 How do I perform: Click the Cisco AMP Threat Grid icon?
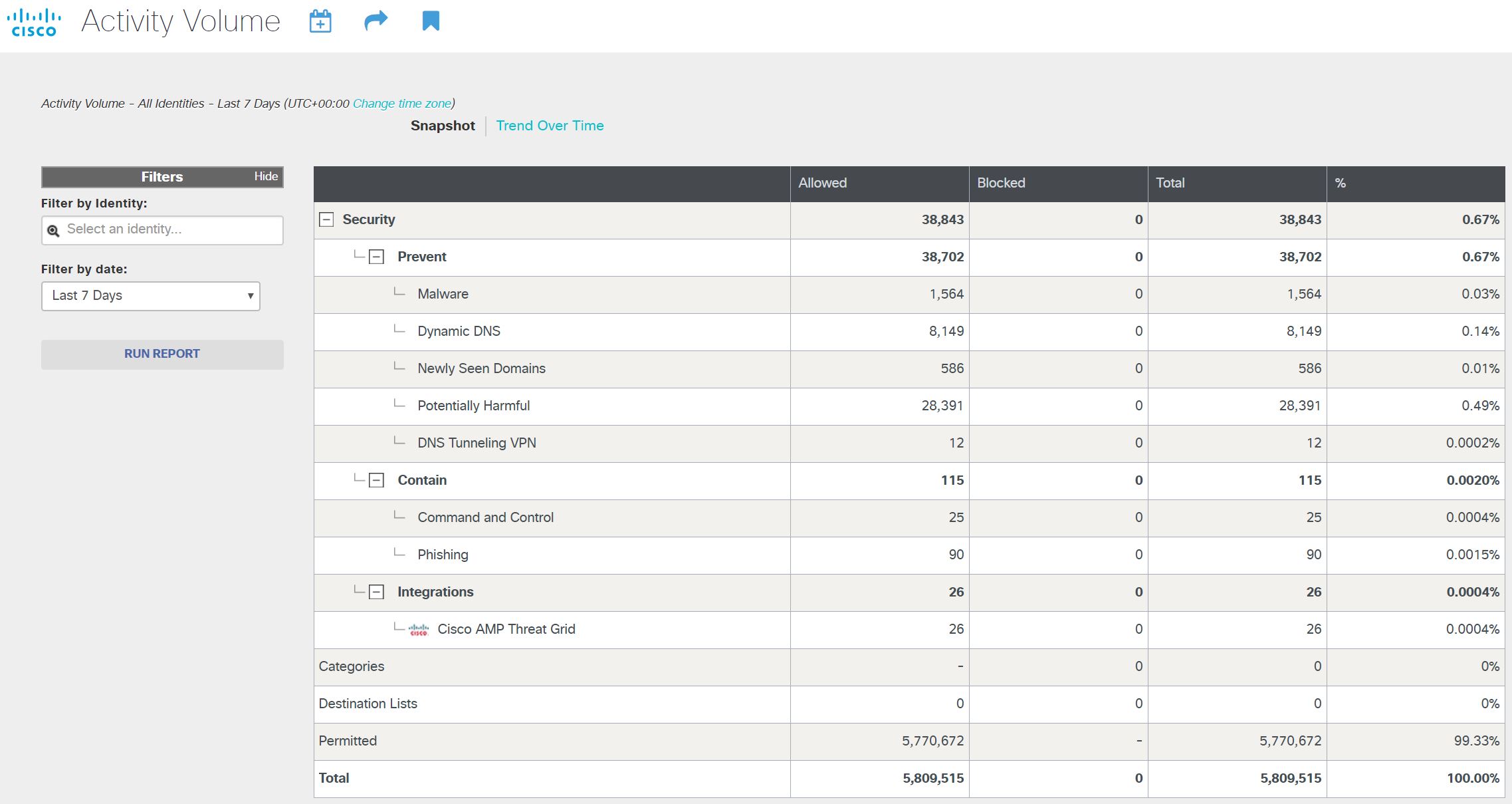pyautogui.click(x=419, y=629)
